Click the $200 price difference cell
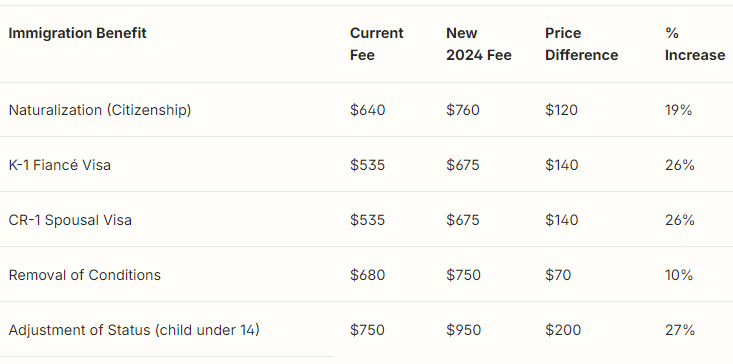733x364 pixels. (563, 330)
